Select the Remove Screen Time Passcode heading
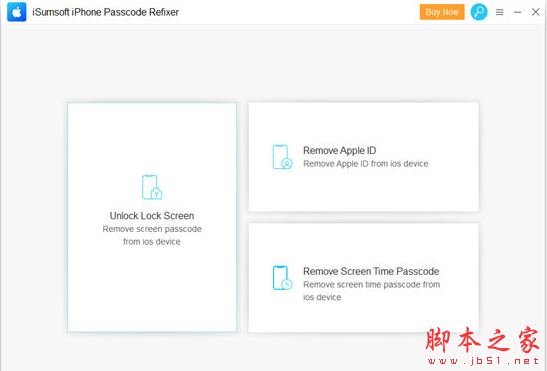The height and width of the screenshot is (371, 547). (x=371, y=271)
